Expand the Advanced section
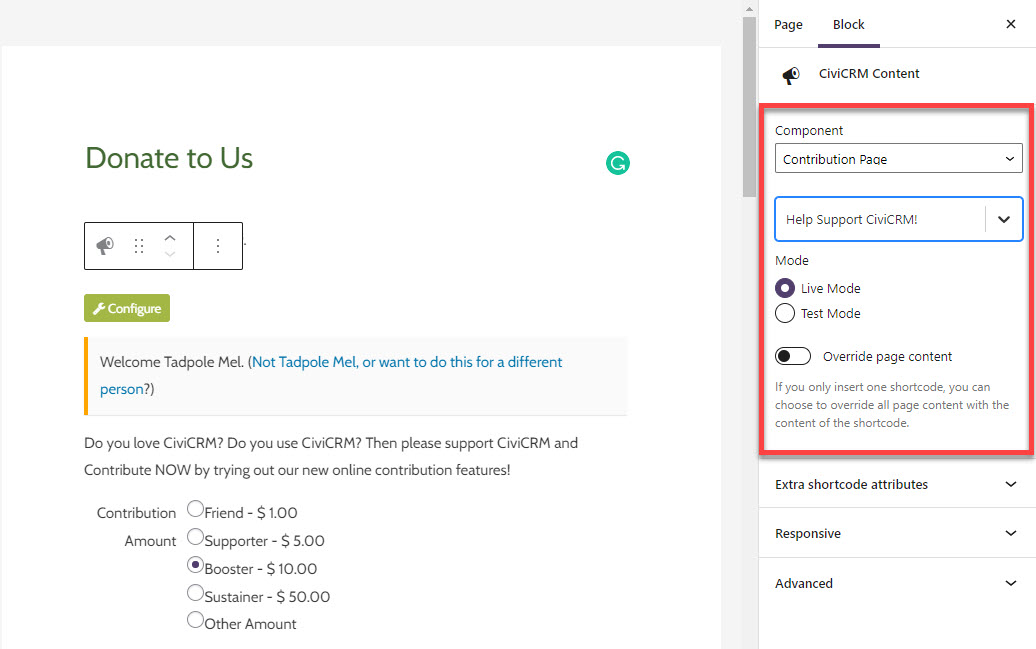Image resolution: width=1036 pixels, height=649 pixels. pyautogui.click(x=897, y=583)
